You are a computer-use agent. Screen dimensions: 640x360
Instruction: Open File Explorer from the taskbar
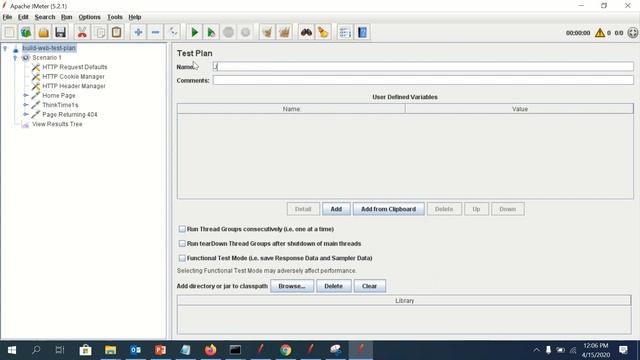pos(110,350)
